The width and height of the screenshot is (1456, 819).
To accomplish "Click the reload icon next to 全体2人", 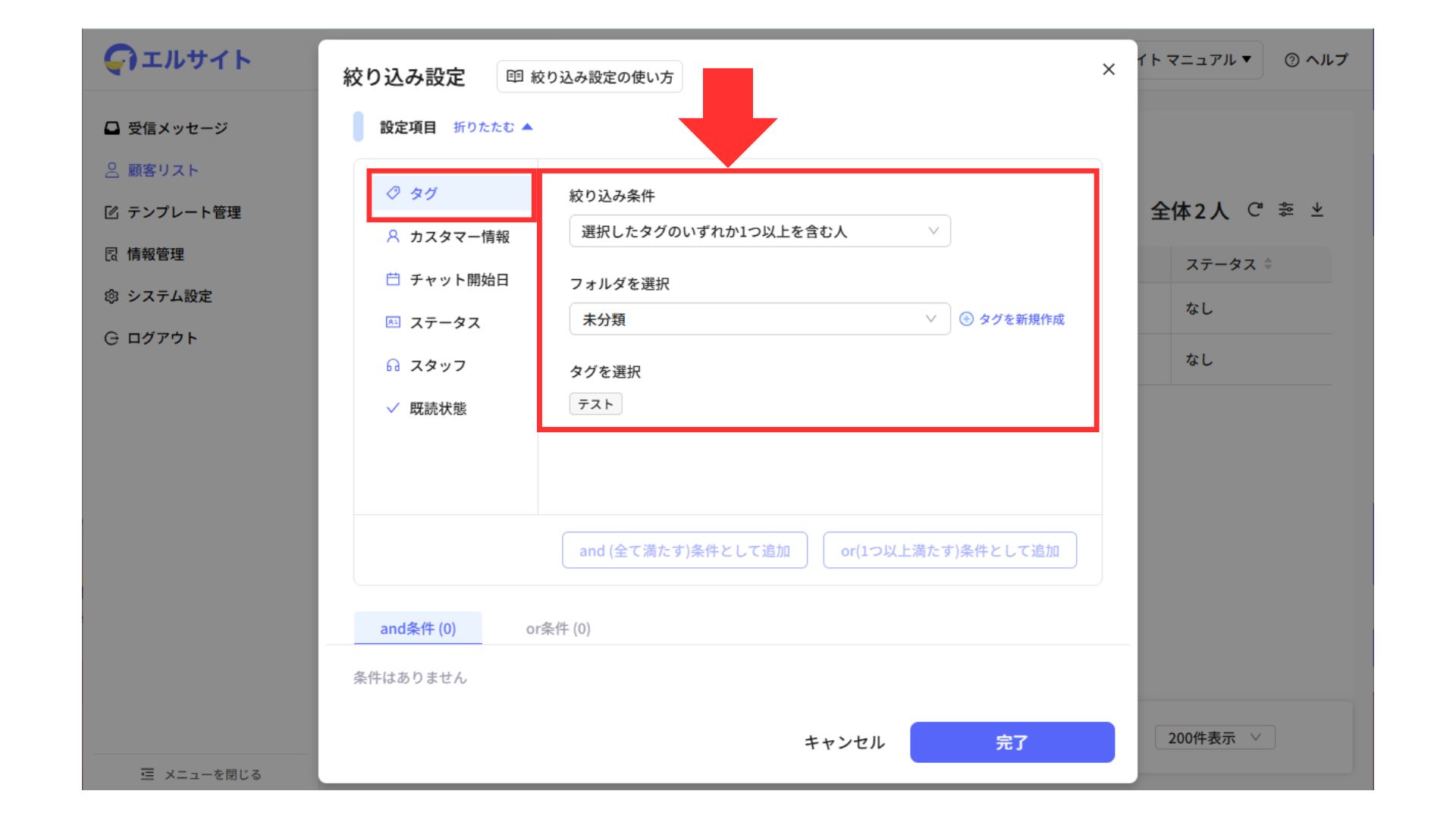I will coord(1255,210).
